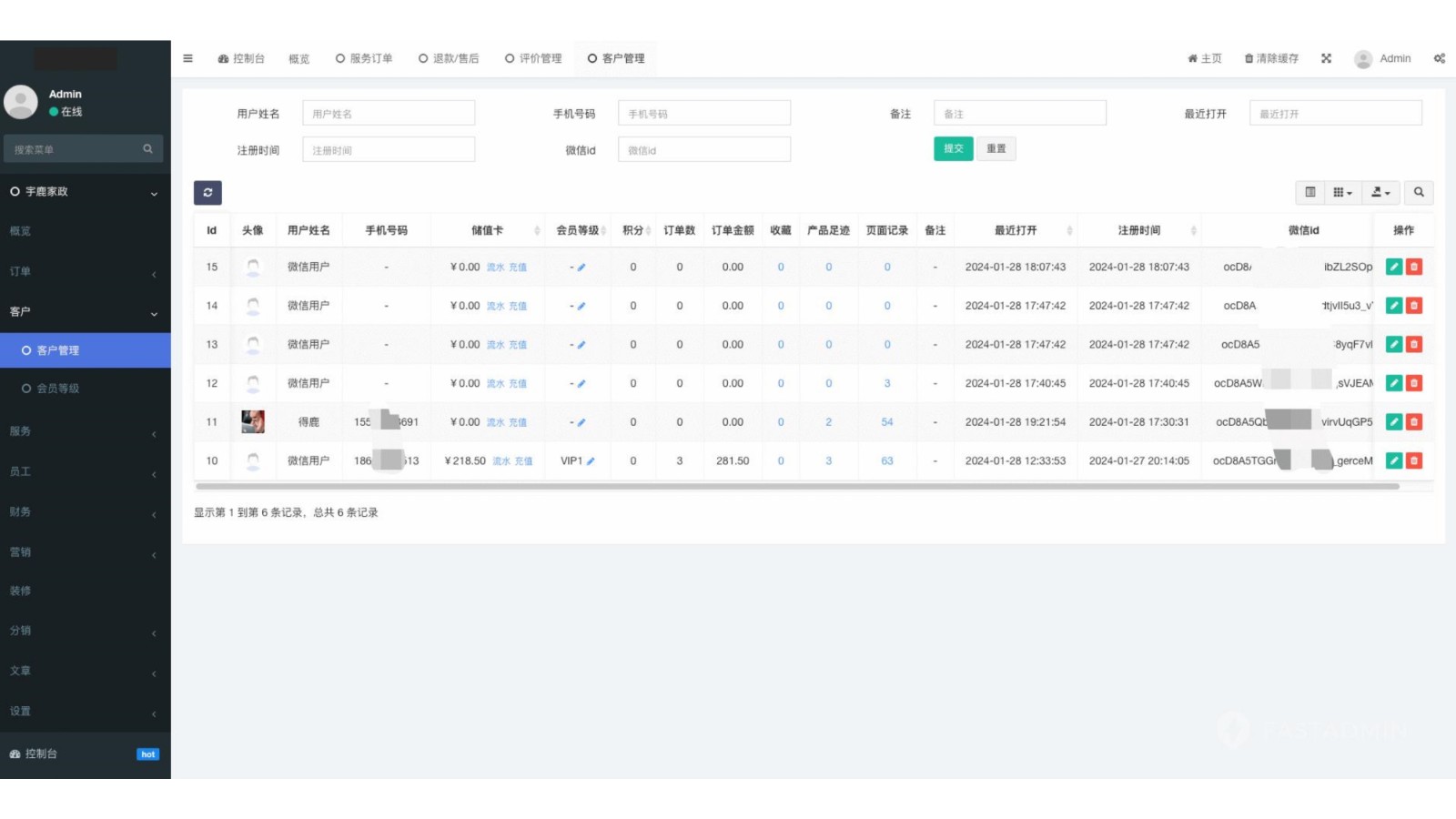
Task: Edit member level pencil for row 11
Action: [x=581, y=422]
